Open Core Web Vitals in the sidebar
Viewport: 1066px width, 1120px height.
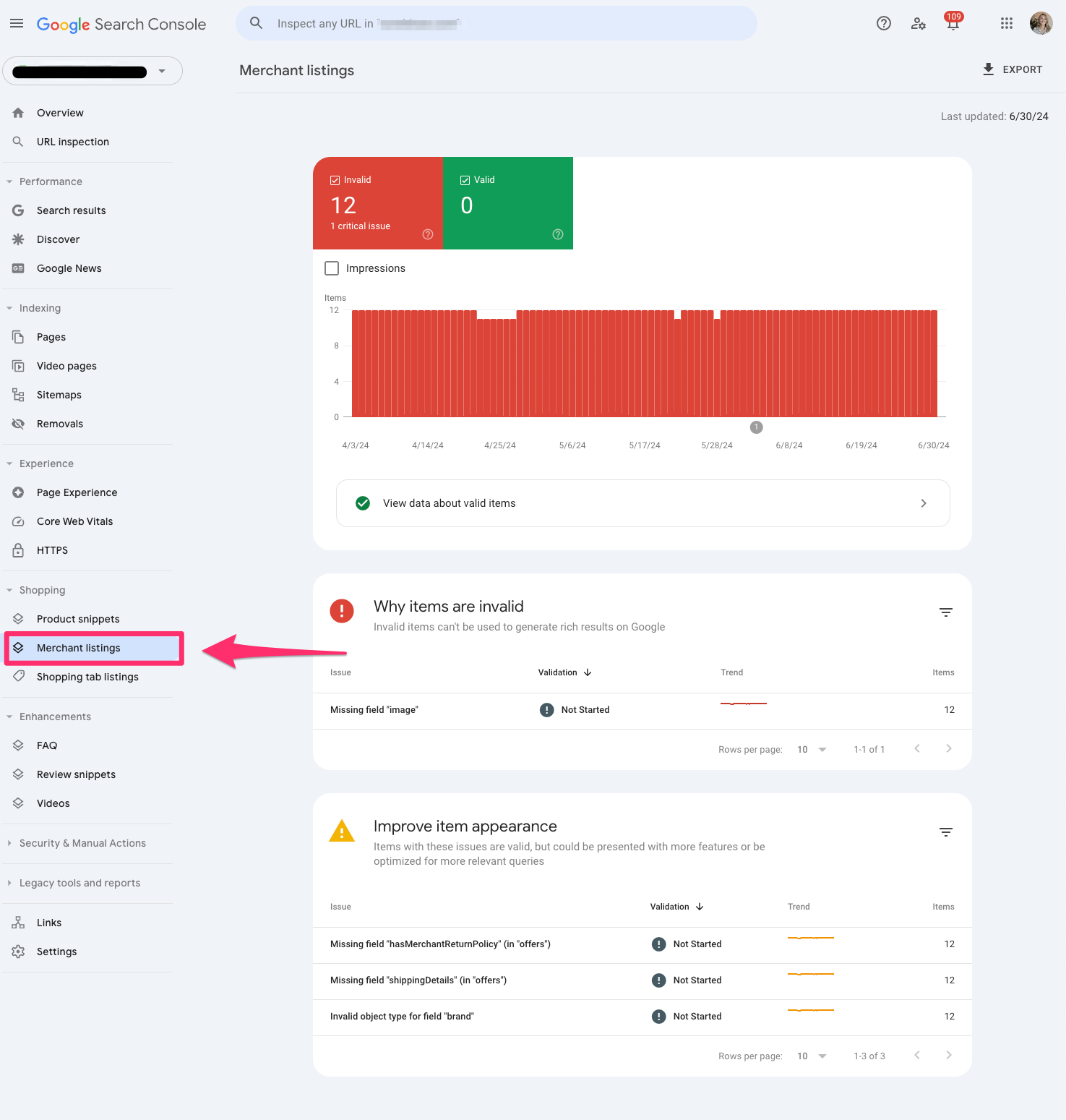[x=74, y=521]
